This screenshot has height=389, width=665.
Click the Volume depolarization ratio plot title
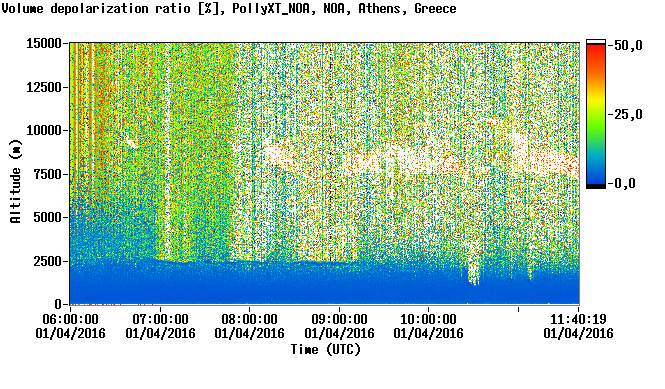[x=229, y=9]
